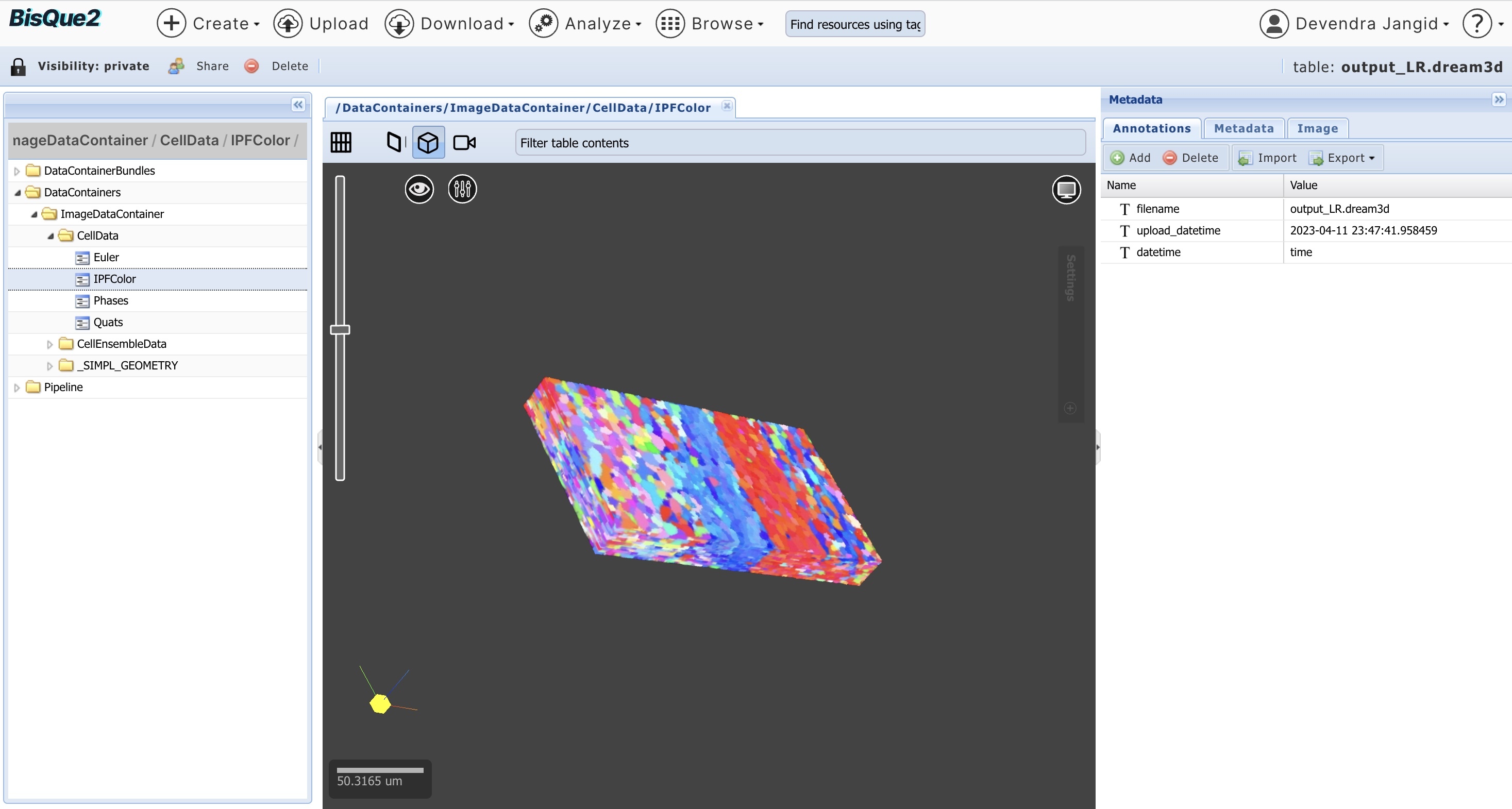Click the Share button
The width and height of the screenshot is (1512, 809).
tap(199, 66)
